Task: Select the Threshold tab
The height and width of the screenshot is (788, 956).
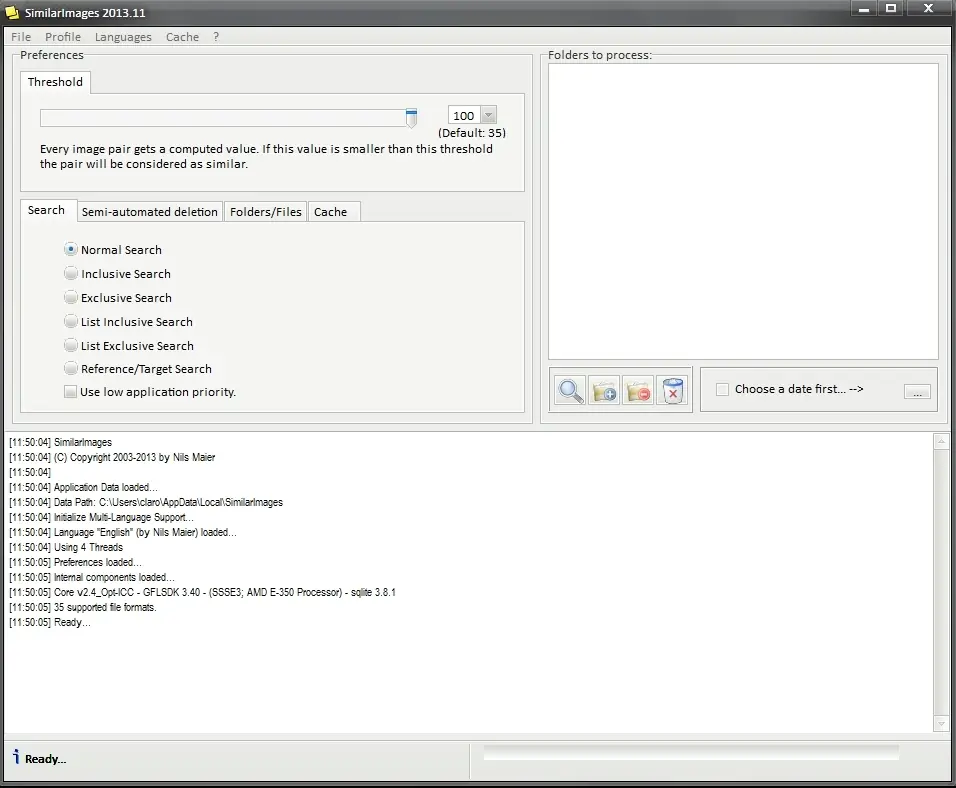Action: click(55, 82)
